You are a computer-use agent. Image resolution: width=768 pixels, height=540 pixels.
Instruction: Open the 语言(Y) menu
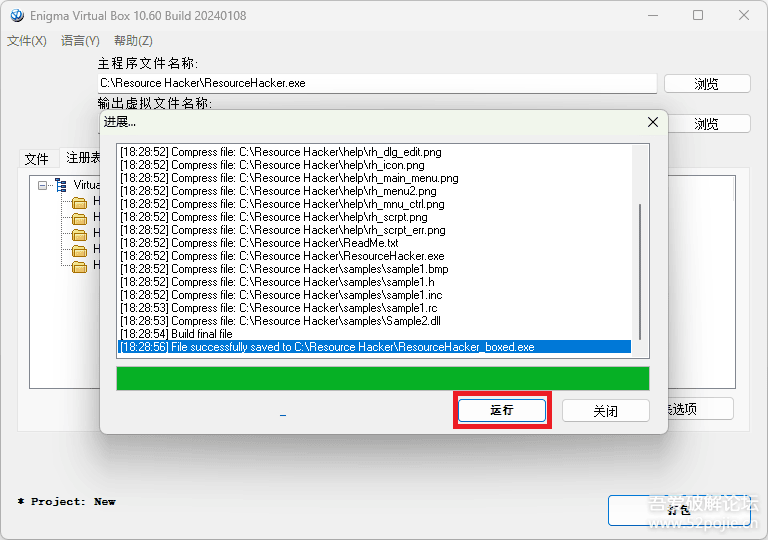[x=80, y=41]
